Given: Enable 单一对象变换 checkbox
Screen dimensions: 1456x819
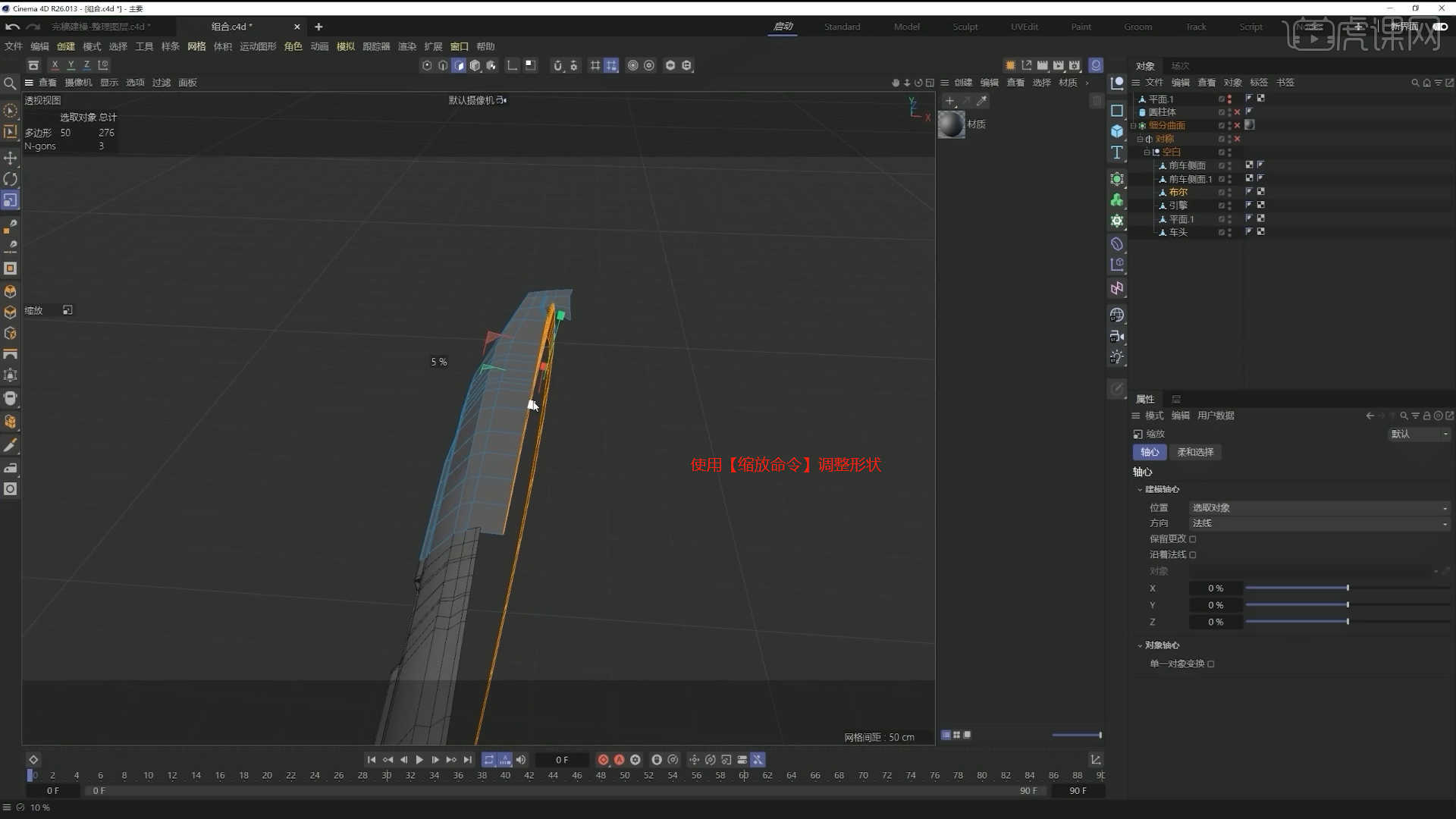Looking at the screenshot, I should (x=1211, y=664).
